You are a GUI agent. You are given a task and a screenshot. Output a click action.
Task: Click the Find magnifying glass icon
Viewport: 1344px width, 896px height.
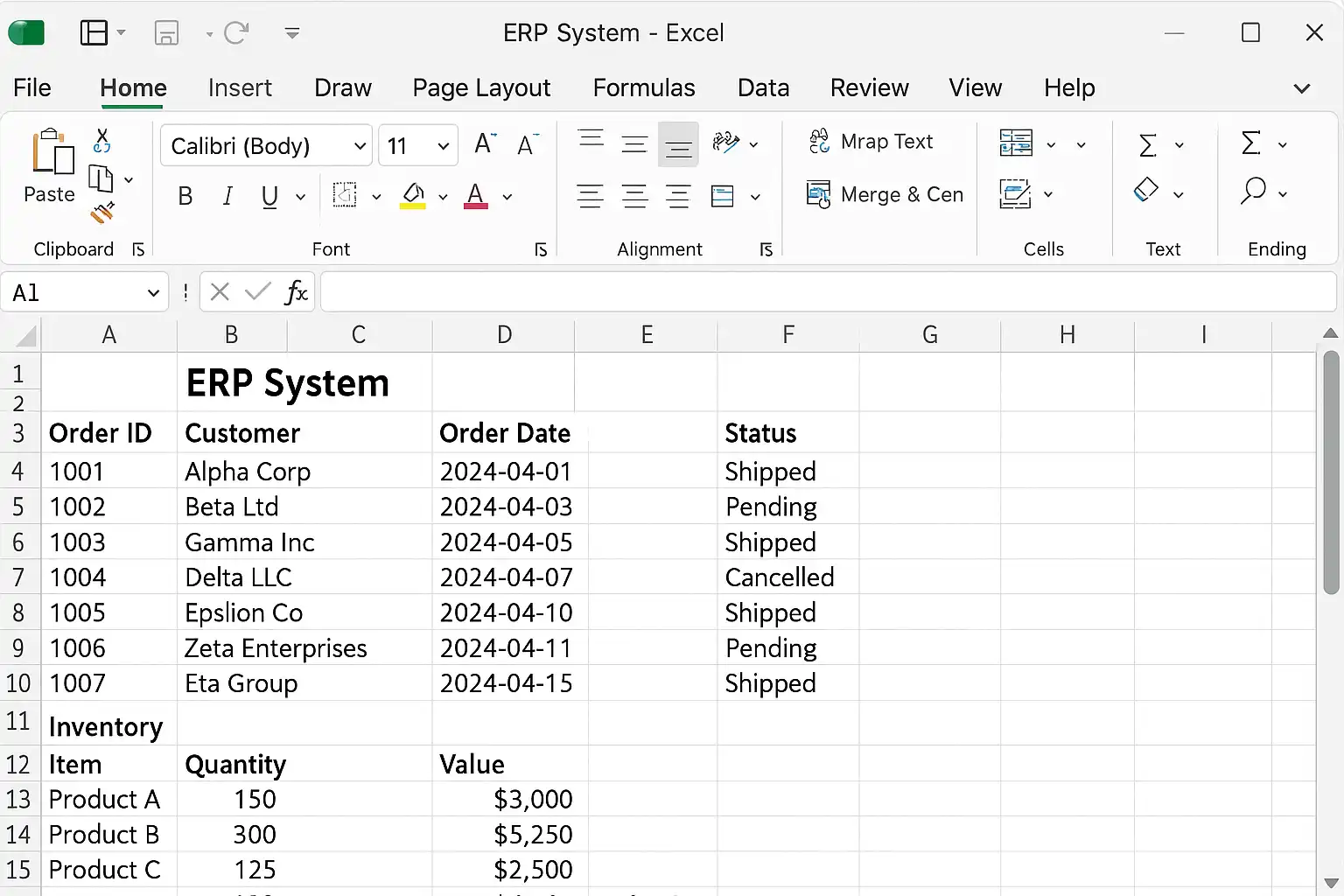pos(1253,192)
